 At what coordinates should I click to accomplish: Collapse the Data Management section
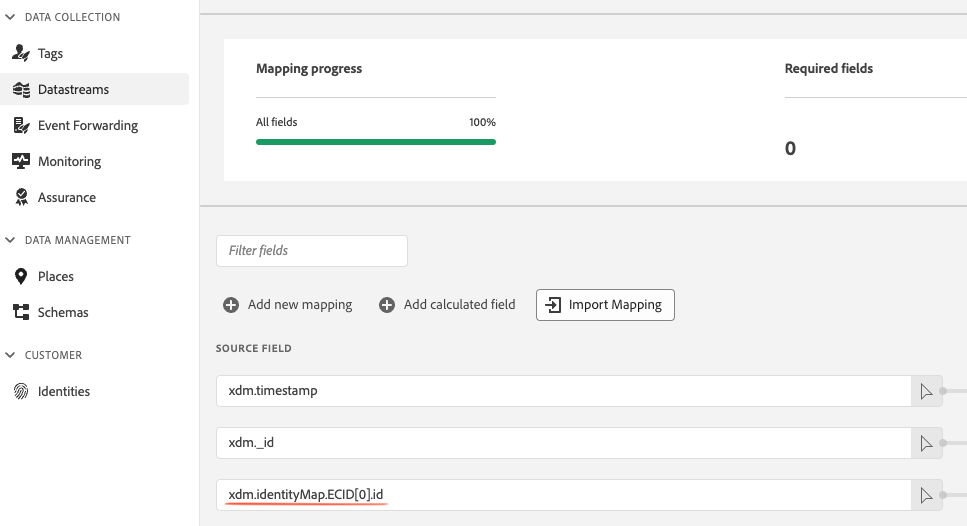[x=10, y=240]
